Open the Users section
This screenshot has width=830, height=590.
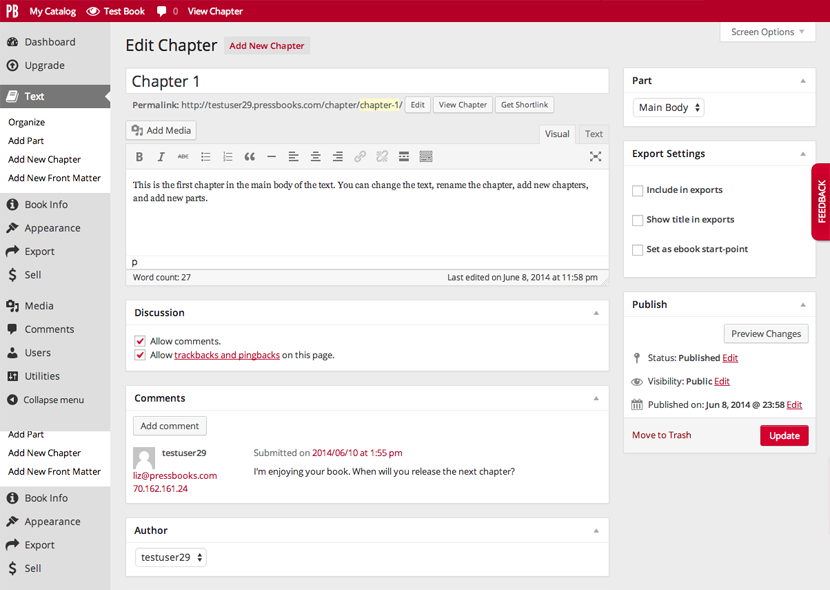pyautogui.click(x=38, y=352)
